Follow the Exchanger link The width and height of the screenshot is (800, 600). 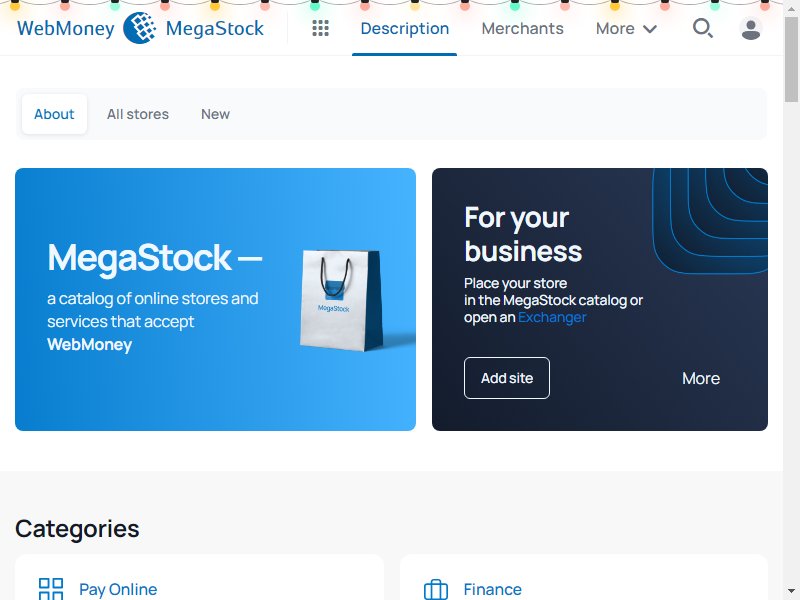pyautogui.click(x=552, y=317)
